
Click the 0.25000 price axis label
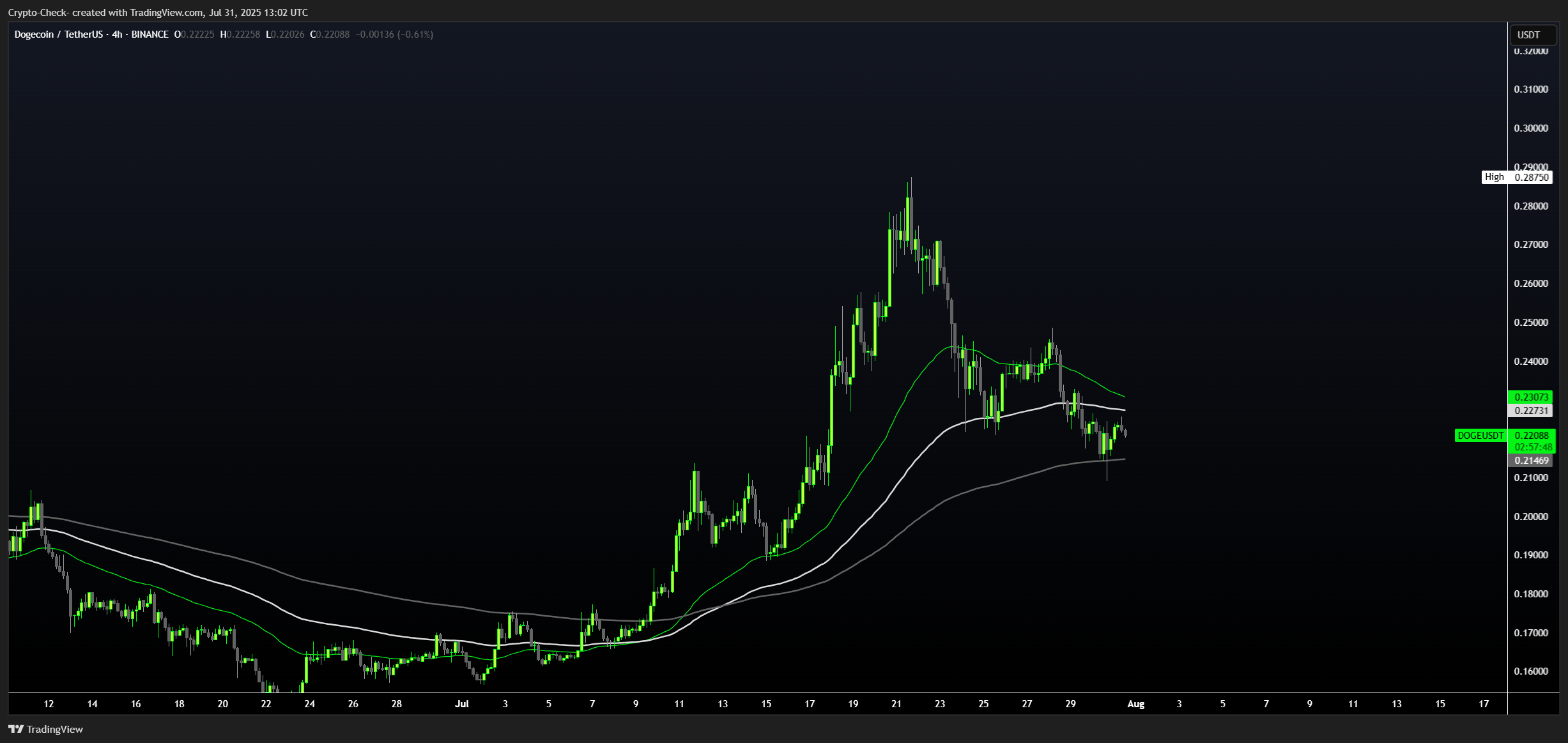(1531, 322)
